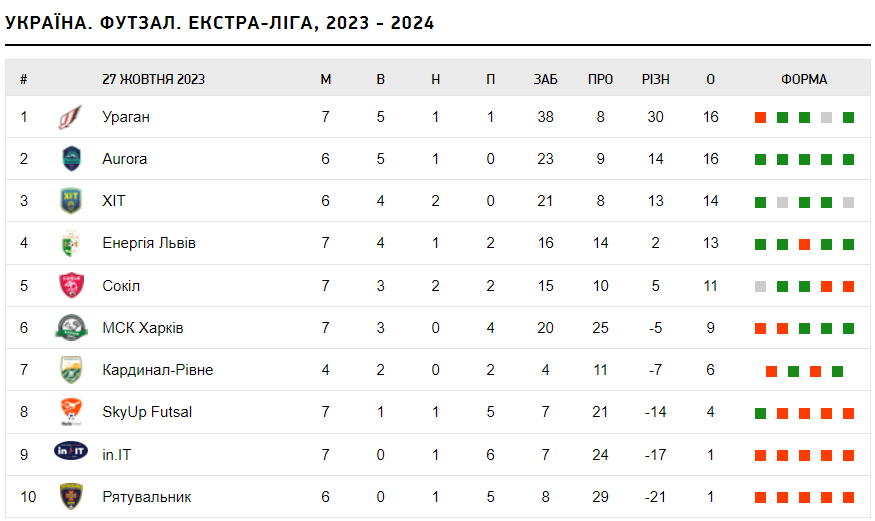This screenshot has width=875, height=521.
Task: Open the МСК Харків club logo
Action: tap(71, 327)
